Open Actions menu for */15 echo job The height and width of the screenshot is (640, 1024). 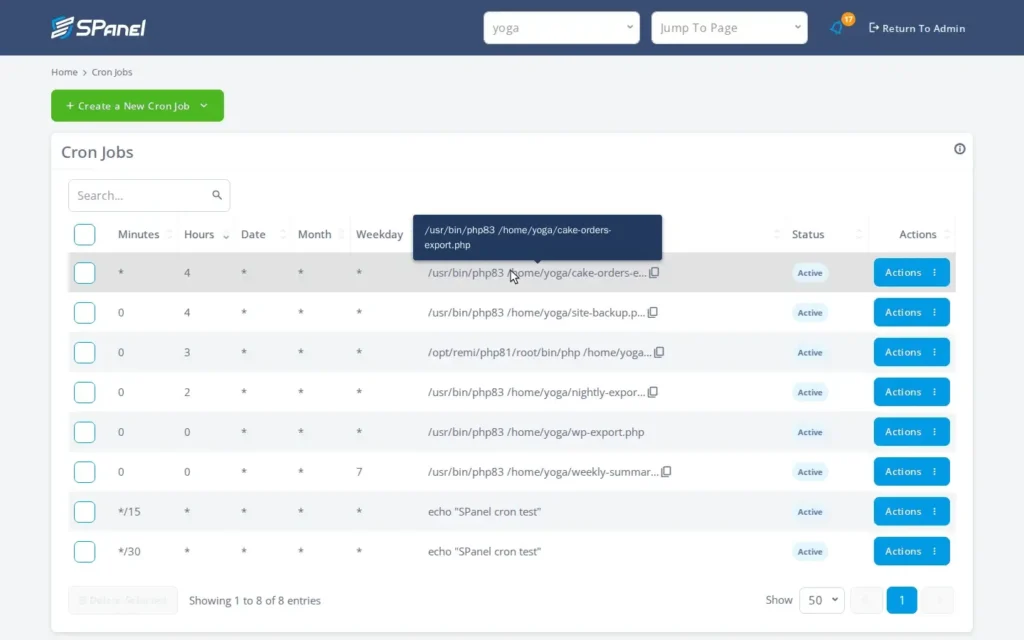pyautogui.click(x=912, y=511)
